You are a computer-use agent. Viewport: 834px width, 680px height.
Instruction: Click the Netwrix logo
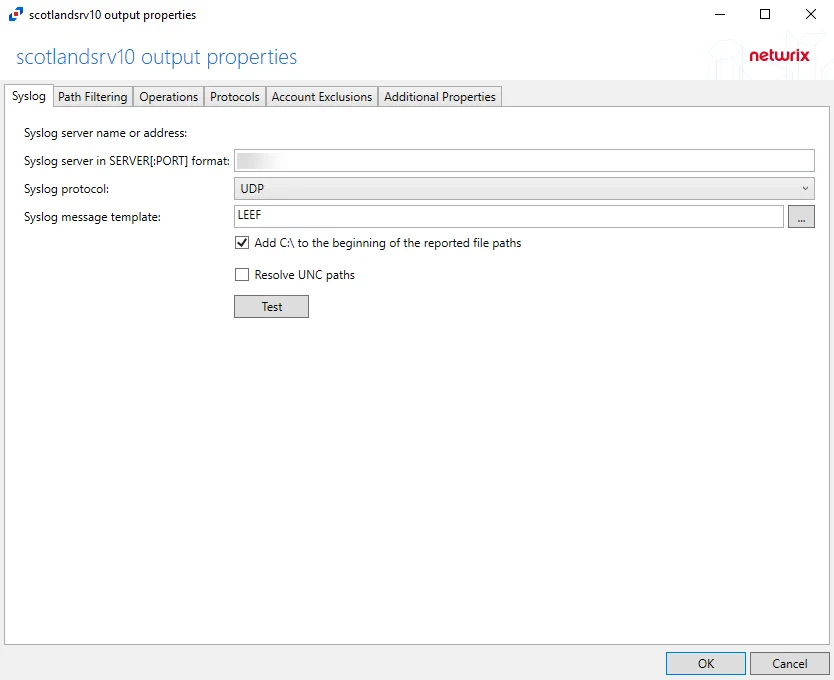pyautogui.click(x=779, y=55)
